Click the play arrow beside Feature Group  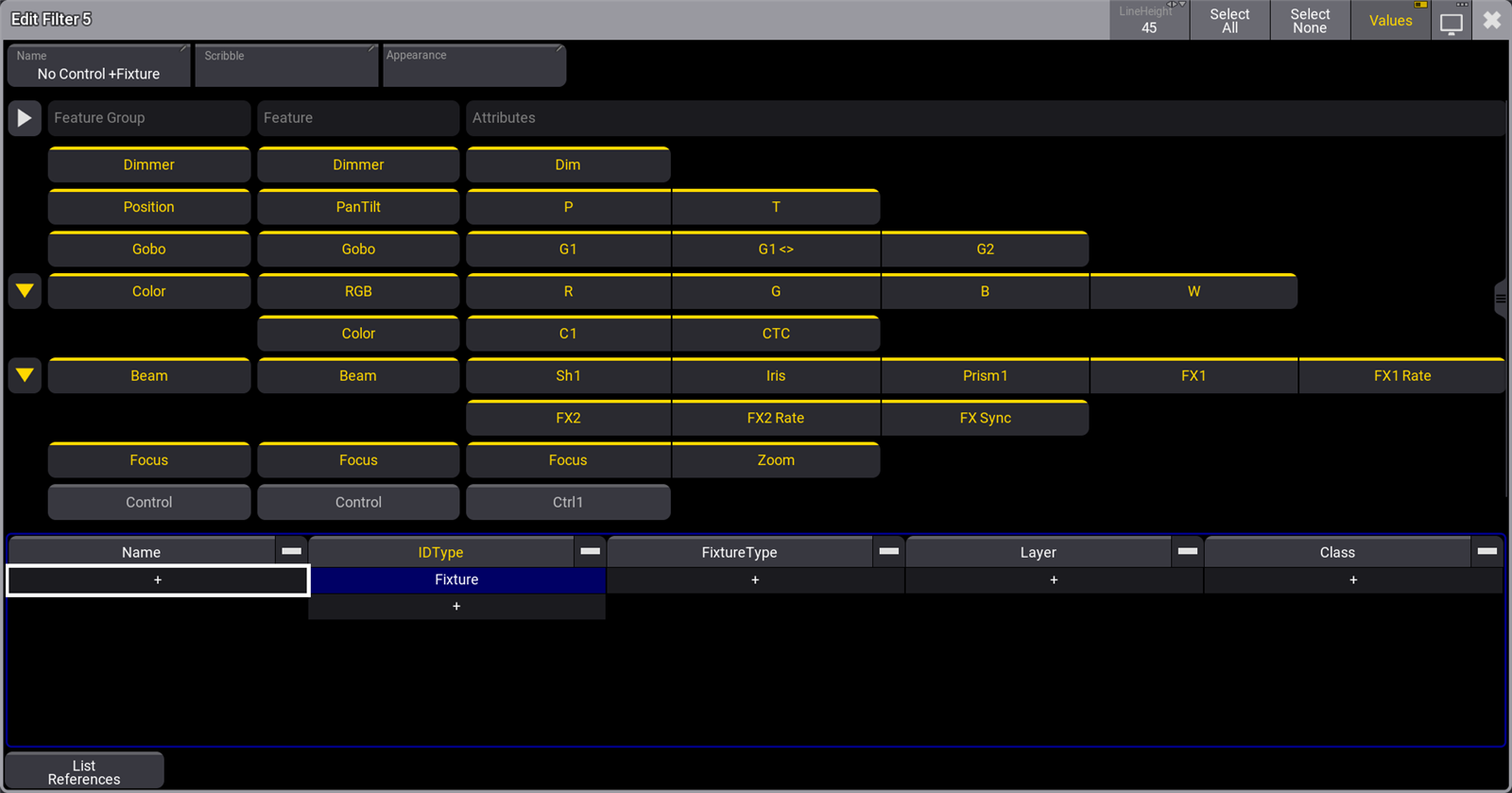(x=25, y=118)
